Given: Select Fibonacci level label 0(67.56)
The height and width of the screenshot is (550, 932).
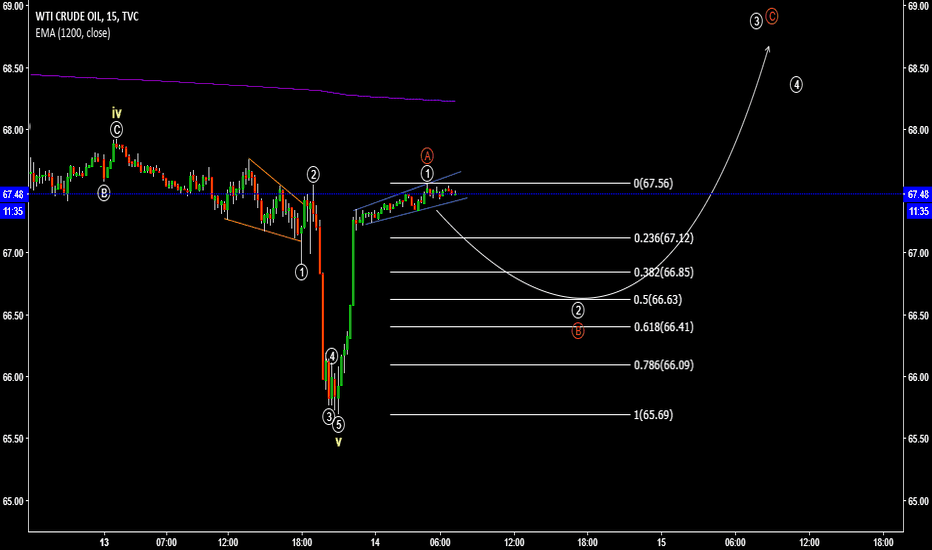Looking at the screenshot, I should click(x=653, y=183).
